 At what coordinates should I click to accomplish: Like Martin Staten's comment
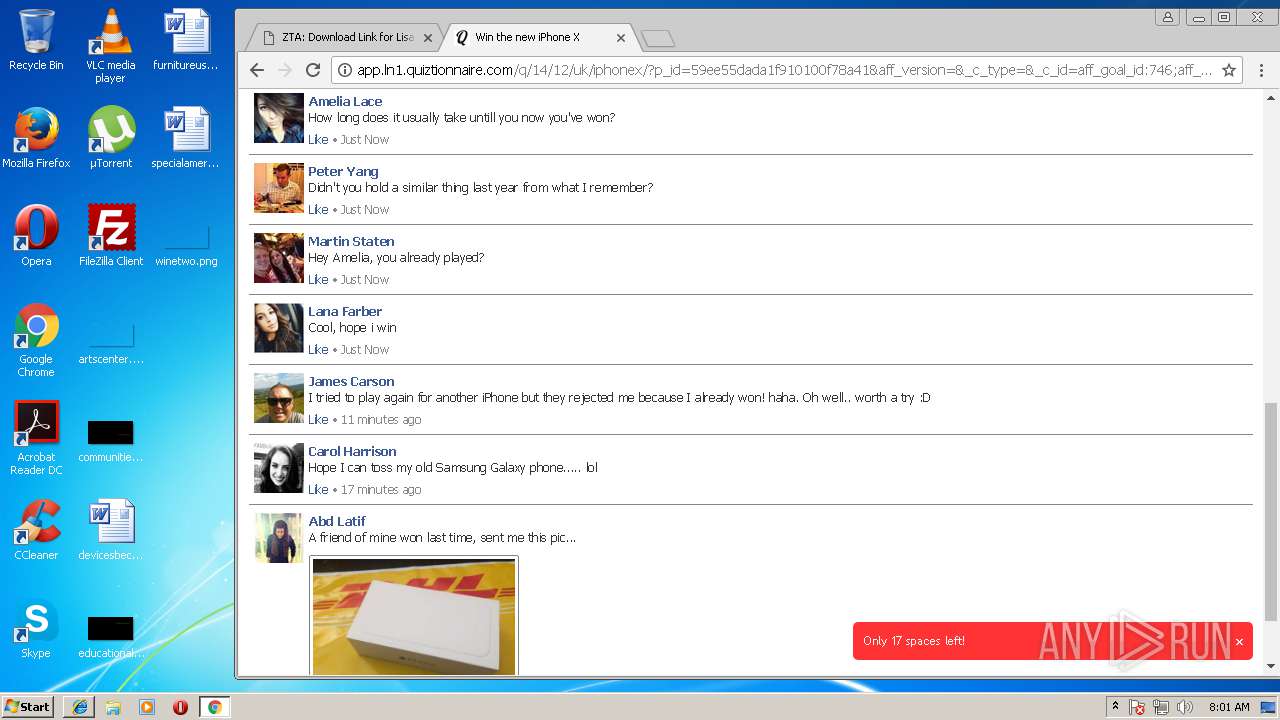pos(318,279)
